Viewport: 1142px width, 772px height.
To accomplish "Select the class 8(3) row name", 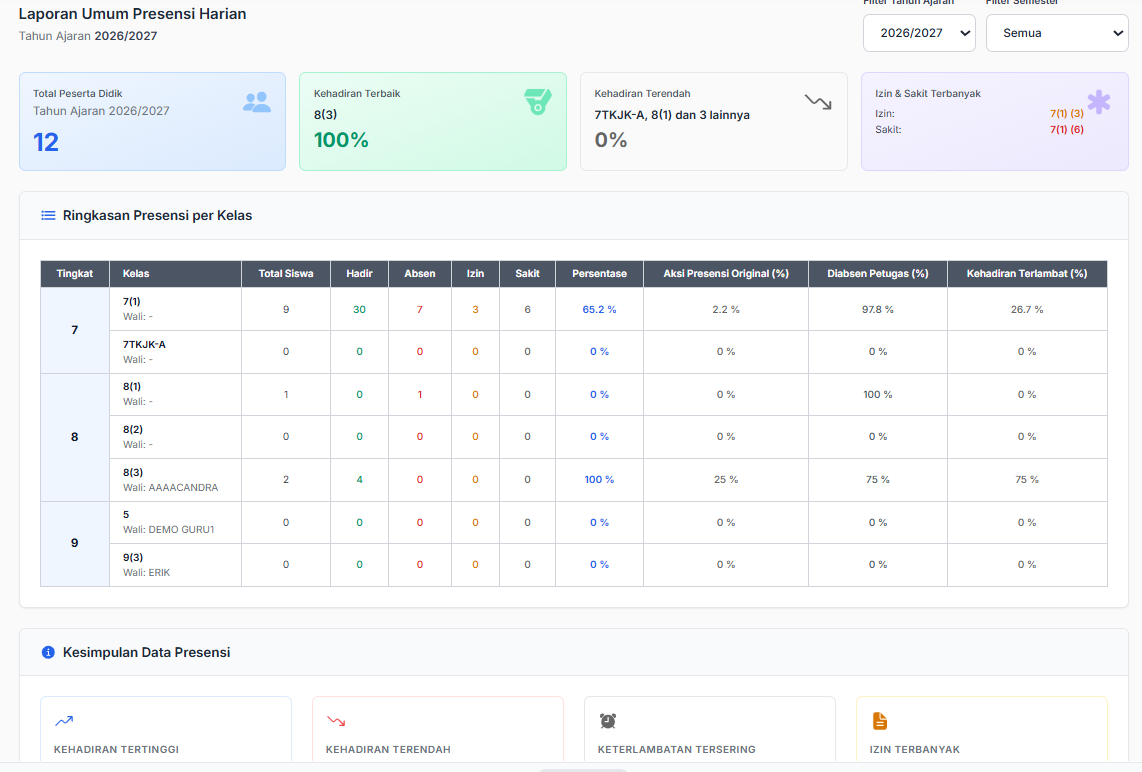I will (x=133, y=473).
